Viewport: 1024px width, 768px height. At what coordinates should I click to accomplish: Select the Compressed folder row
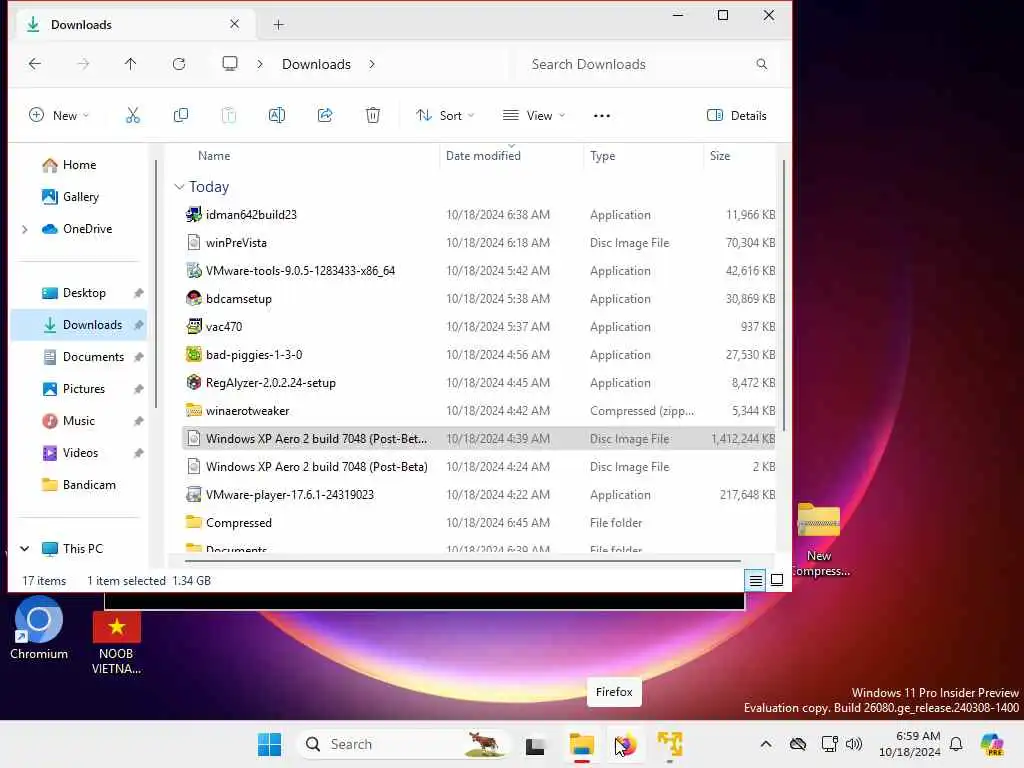(x=478, y=523)
